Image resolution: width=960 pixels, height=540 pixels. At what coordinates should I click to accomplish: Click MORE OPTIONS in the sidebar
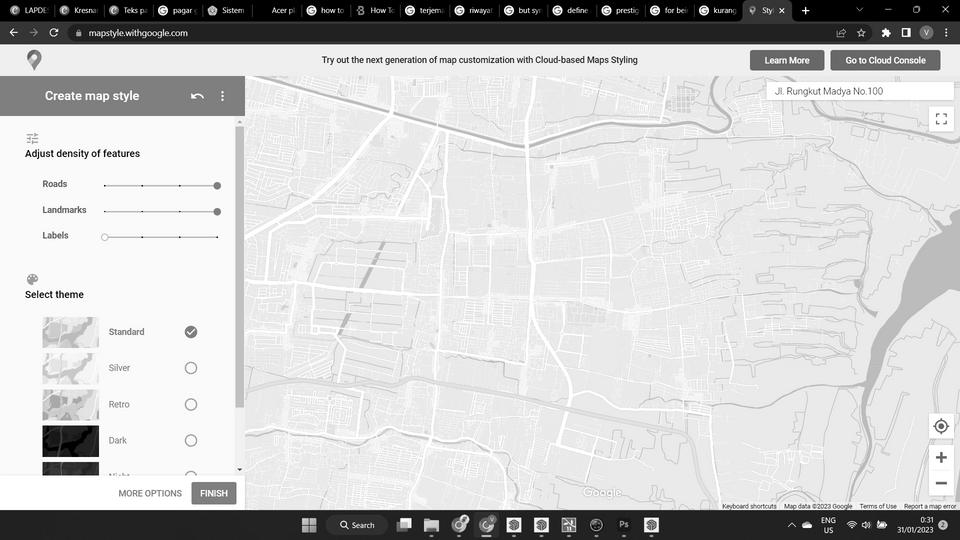pyautogui.click(x=150, y=493)
